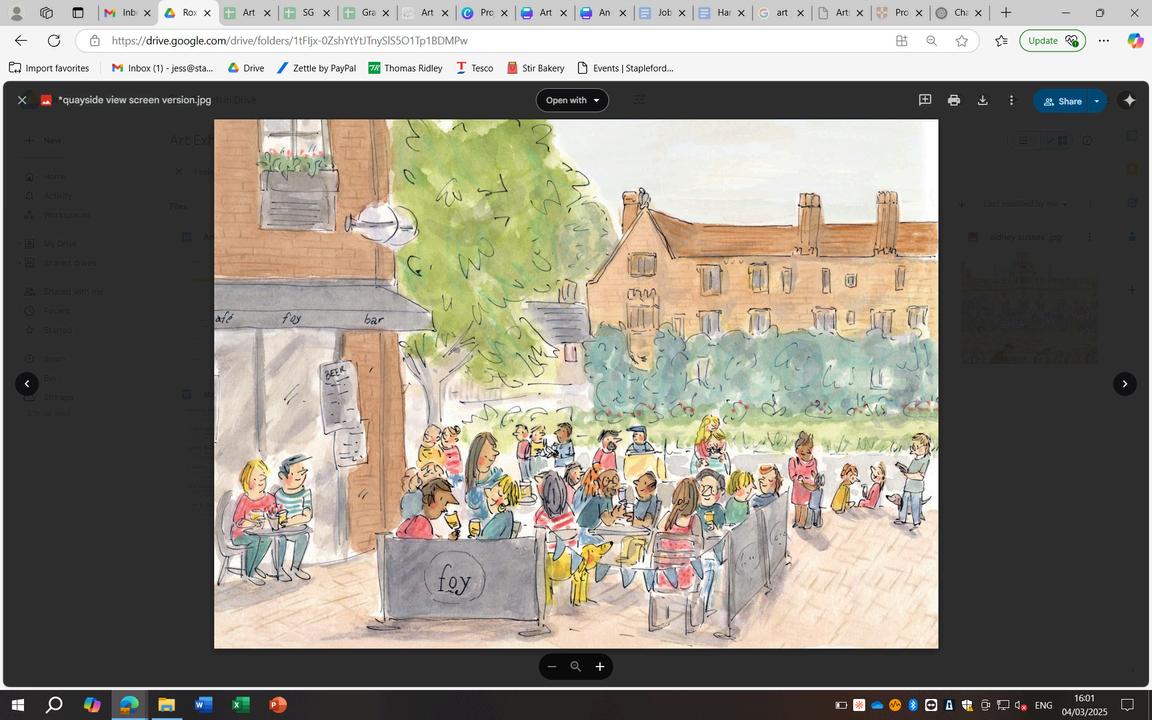Viewport: 1152px width, 720px height.
Task: Click the Bluetooth tray icon
Action: [x=913, y=705]
